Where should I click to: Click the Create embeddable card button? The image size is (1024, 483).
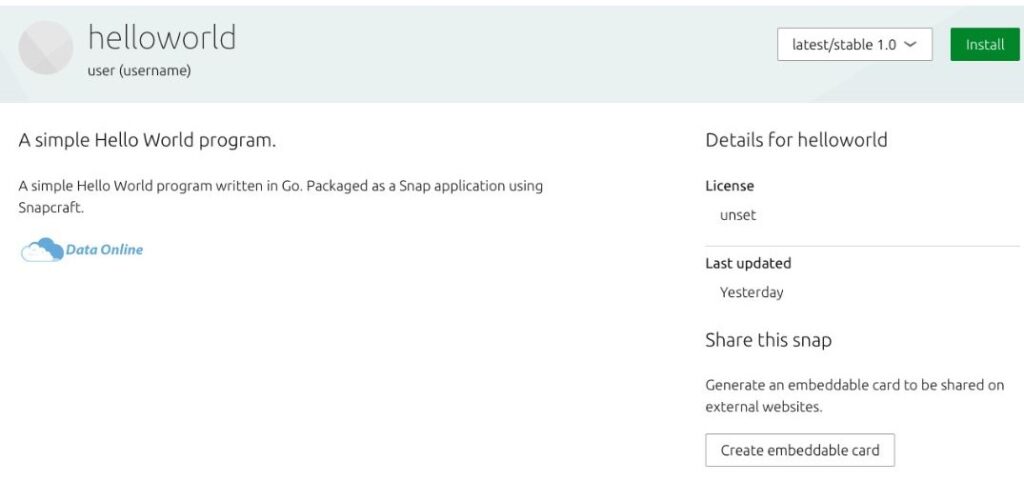(x=800, y=450)
